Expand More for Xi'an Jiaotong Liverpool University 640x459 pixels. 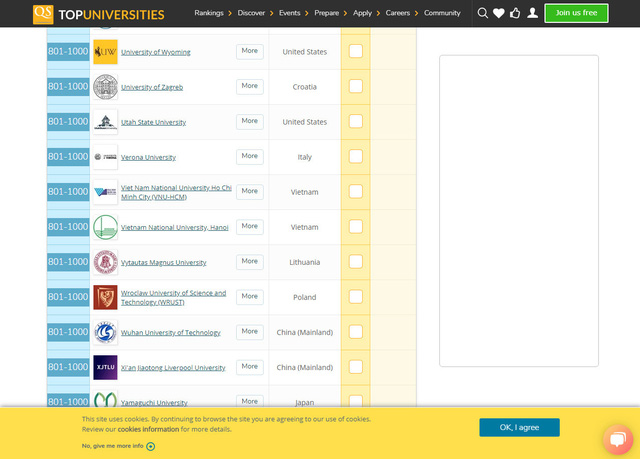[x=250, y=366]
